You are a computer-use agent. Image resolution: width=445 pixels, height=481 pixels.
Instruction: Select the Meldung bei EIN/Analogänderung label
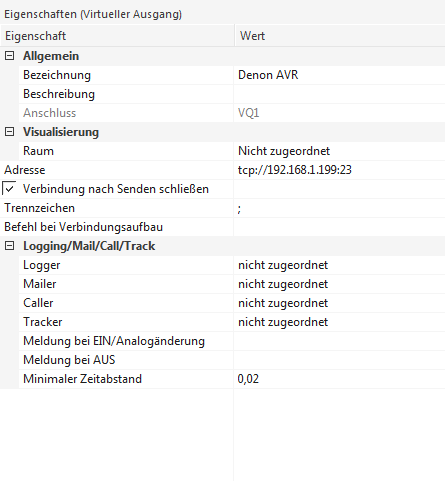114,341
